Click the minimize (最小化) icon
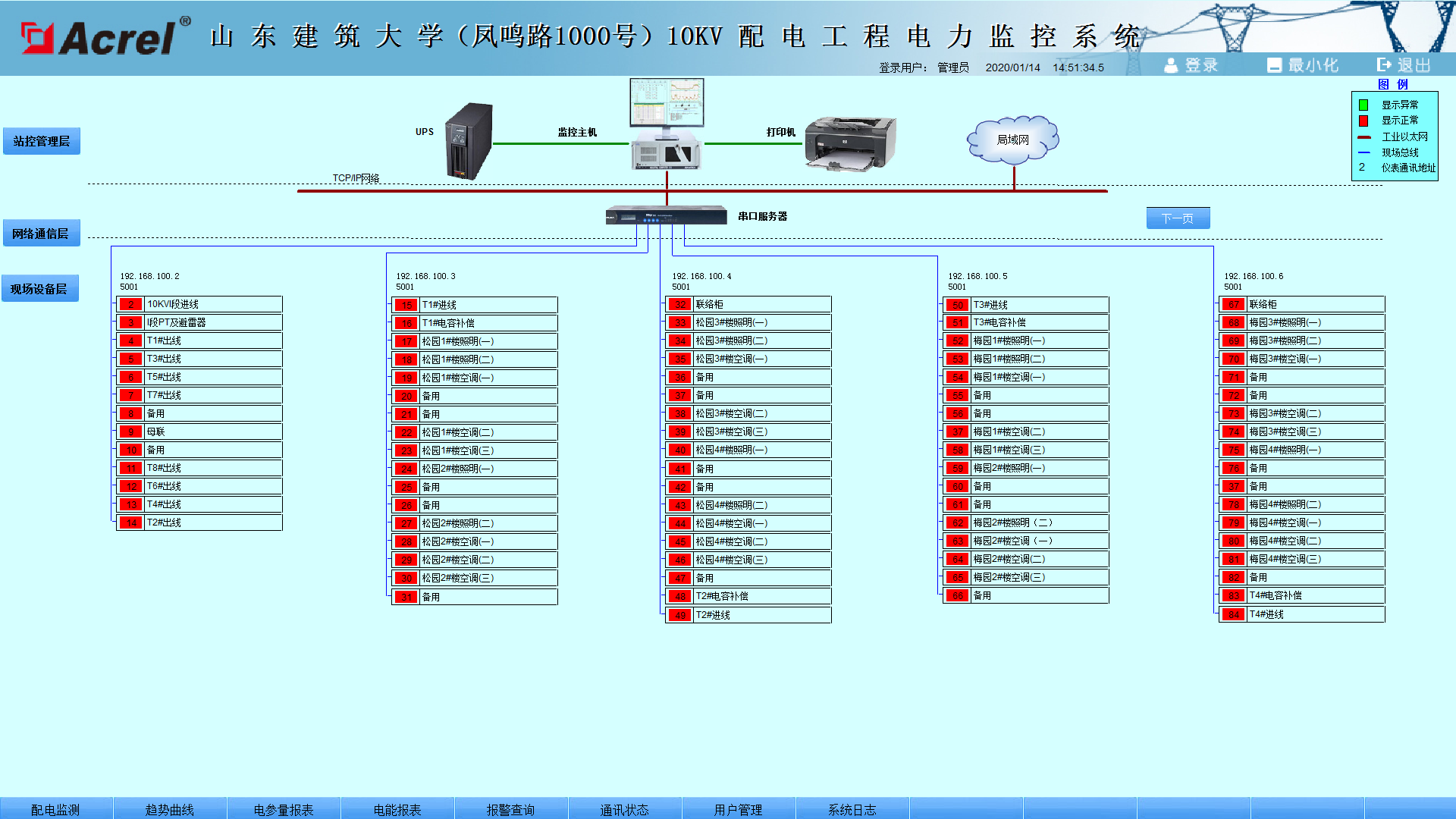Viewport: 1456px width, 819px height. (x=1274, y=66)
